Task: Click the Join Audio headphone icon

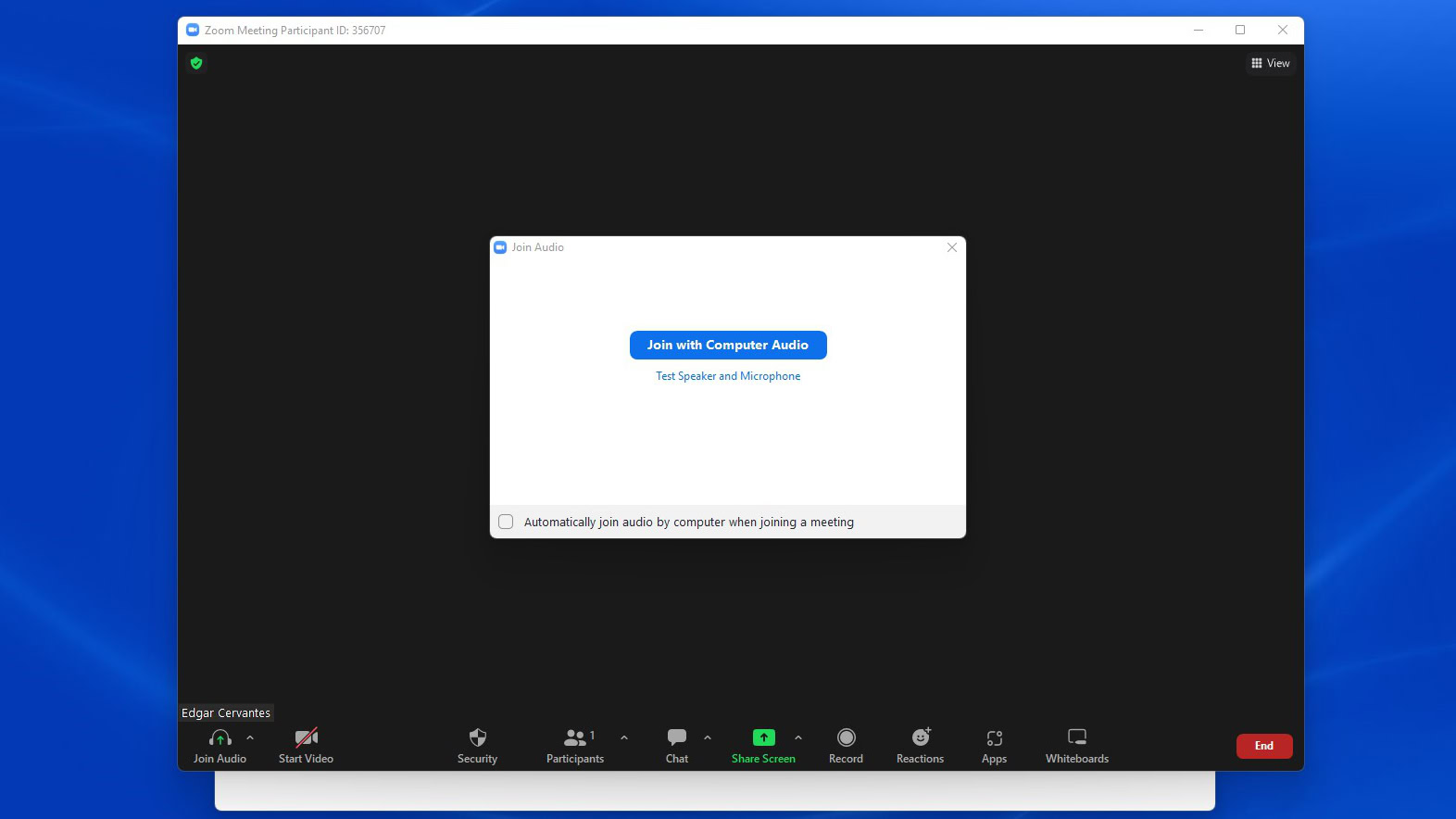Action: pos(220,737)
